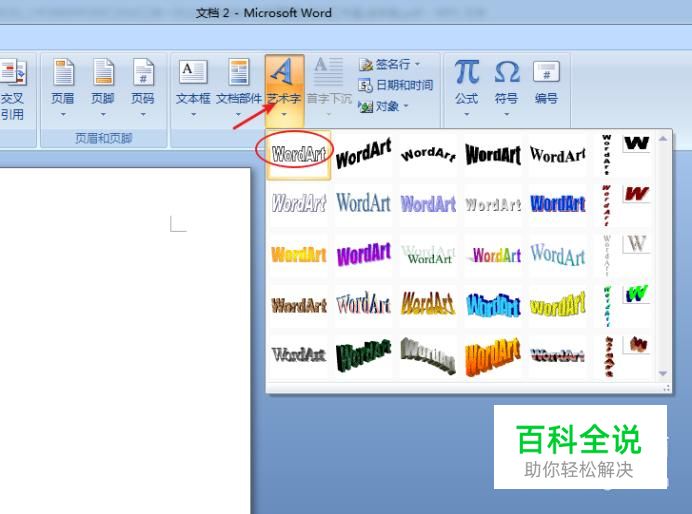
Task: Select the gray serif W WordArt style
Action: tap(636, 244)
